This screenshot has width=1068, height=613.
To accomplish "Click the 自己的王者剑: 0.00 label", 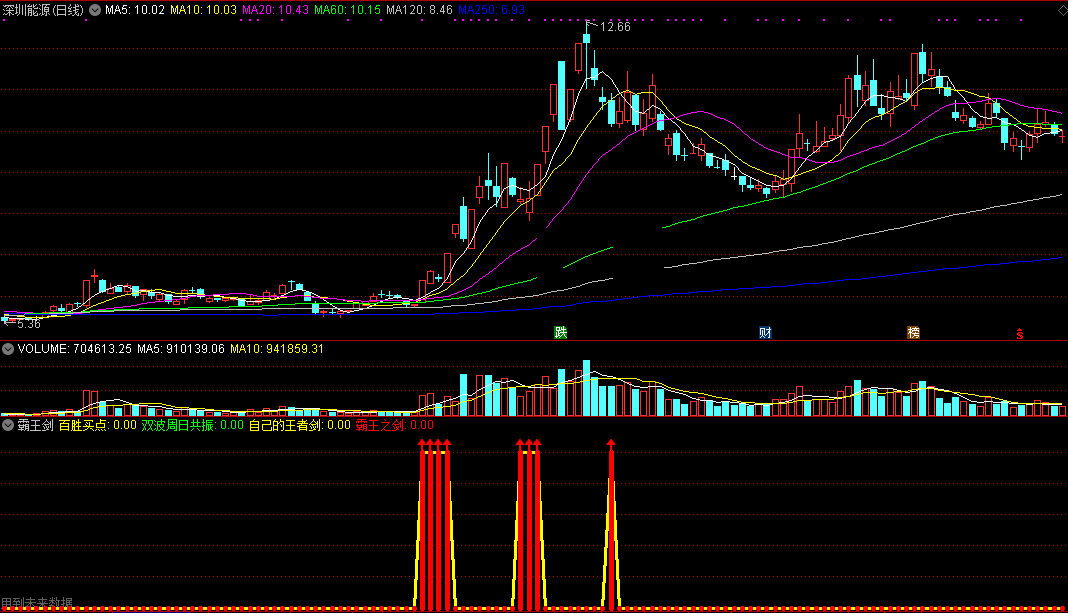I will point(300,425).
